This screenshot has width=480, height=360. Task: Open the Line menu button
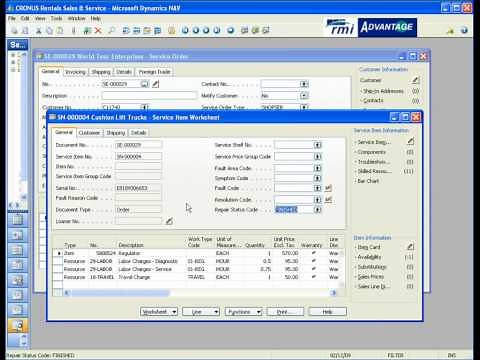tap(201, 312)
